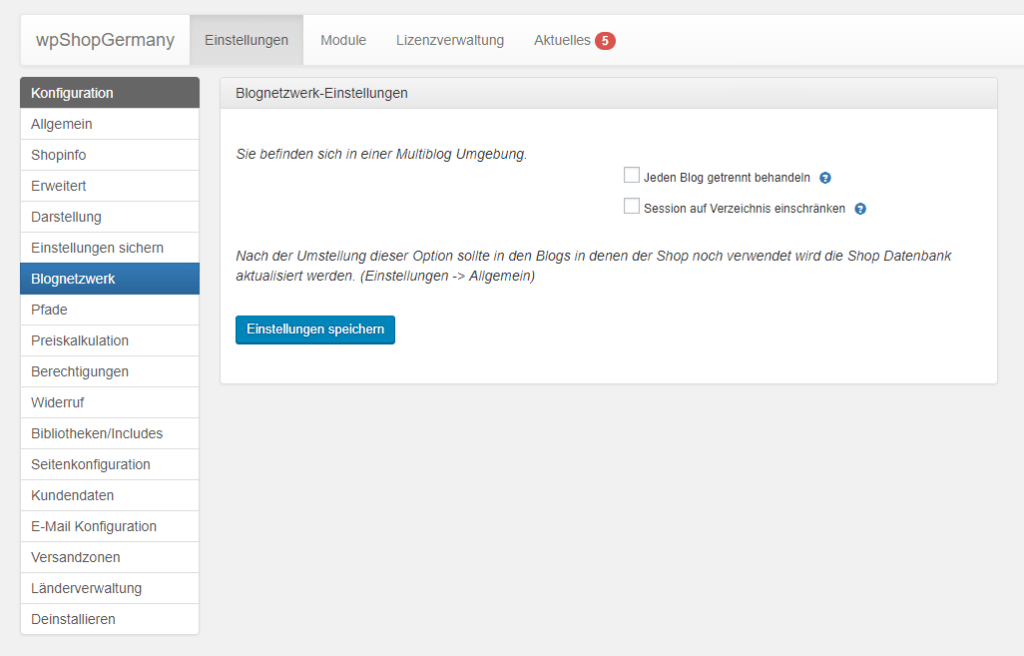Go to Preiskalkulation settings
Screen dimensions: 1024x656
pos(110,340)
